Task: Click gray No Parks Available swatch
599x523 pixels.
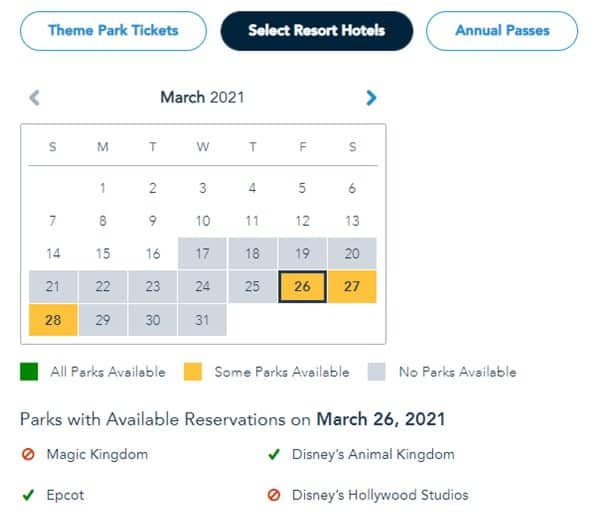Action: [376, 372]
